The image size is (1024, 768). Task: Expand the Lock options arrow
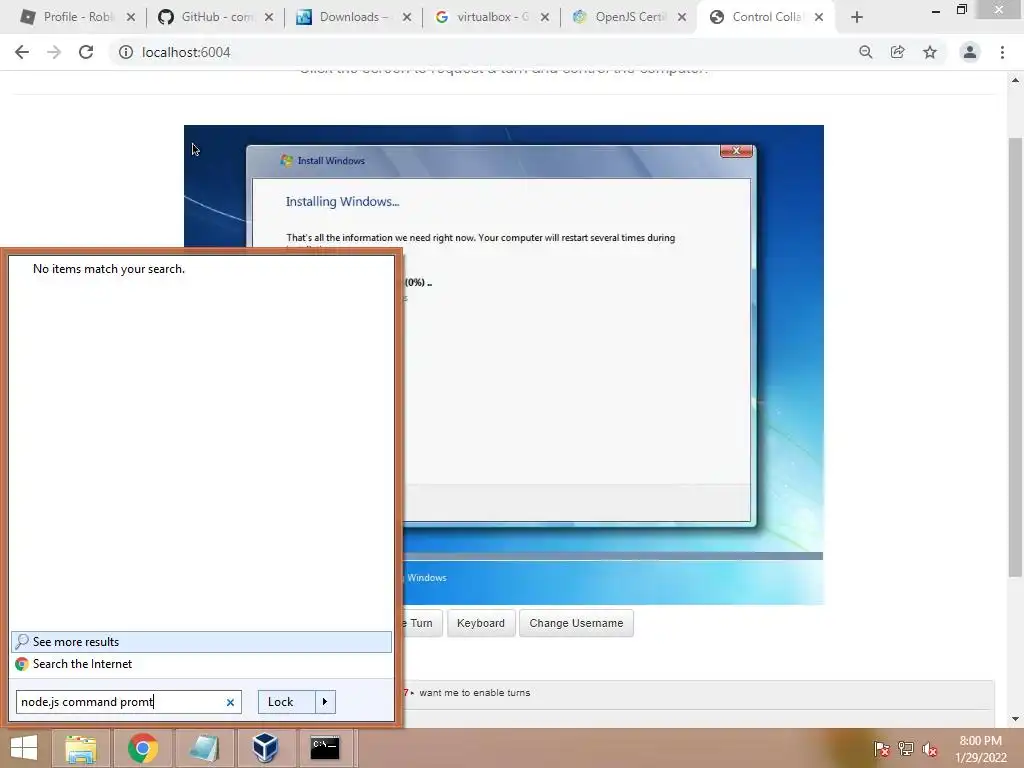pos(325,702)
